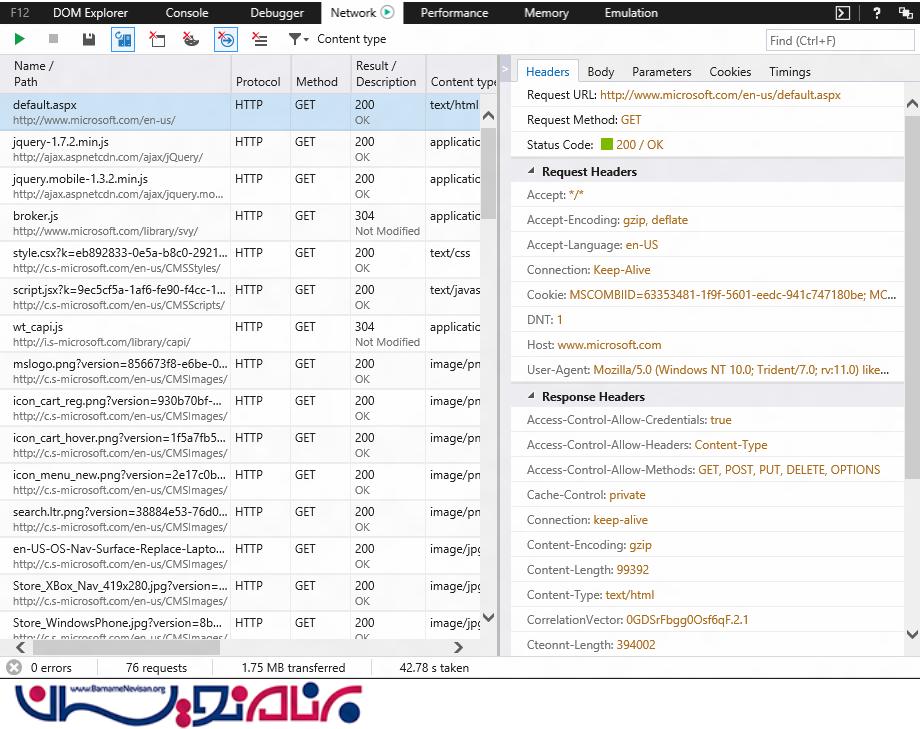Click the save/export captured traffic icon
Image resolution: width=920 pixels, height=729 pixels.
pyautogui.click(x=89, y=39)
